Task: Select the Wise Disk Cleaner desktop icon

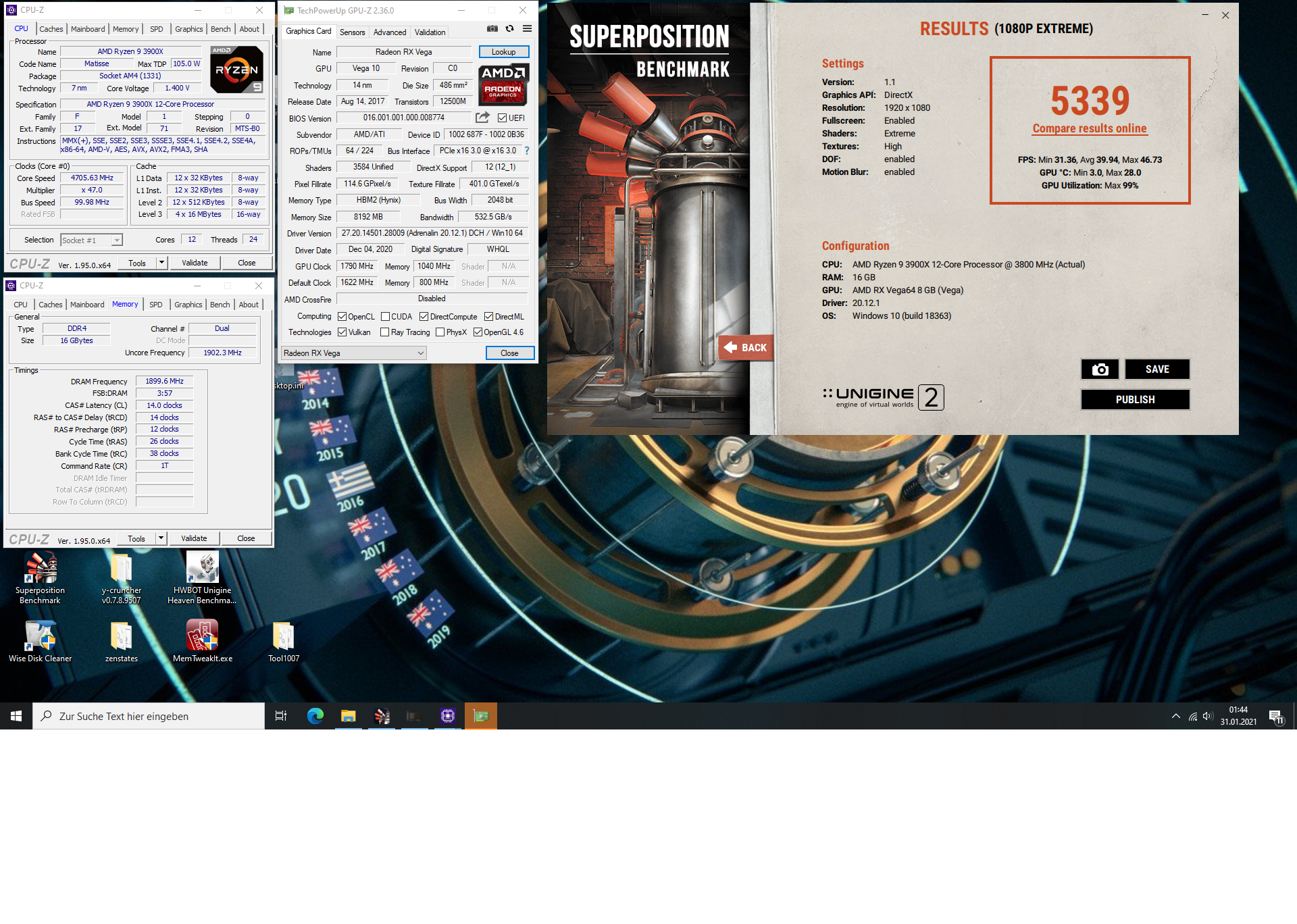Action: tap(41, 641)
